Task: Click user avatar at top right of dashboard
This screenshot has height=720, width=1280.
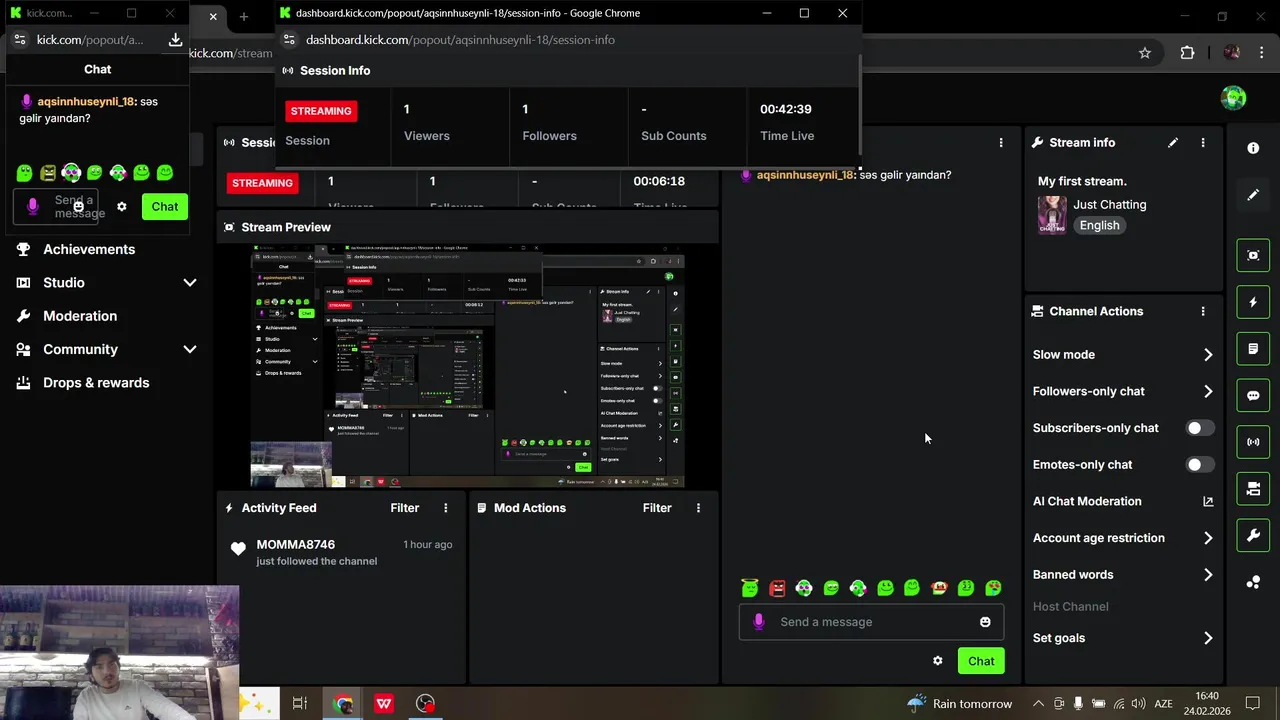Action: pos(1233,98)
